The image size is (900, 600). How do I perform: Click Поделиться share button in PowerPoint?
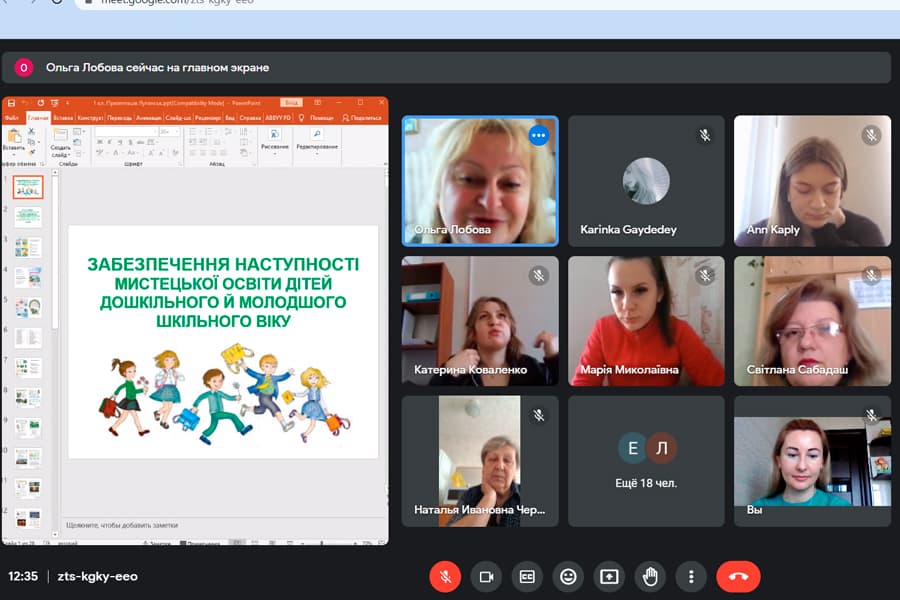(362, 118)
